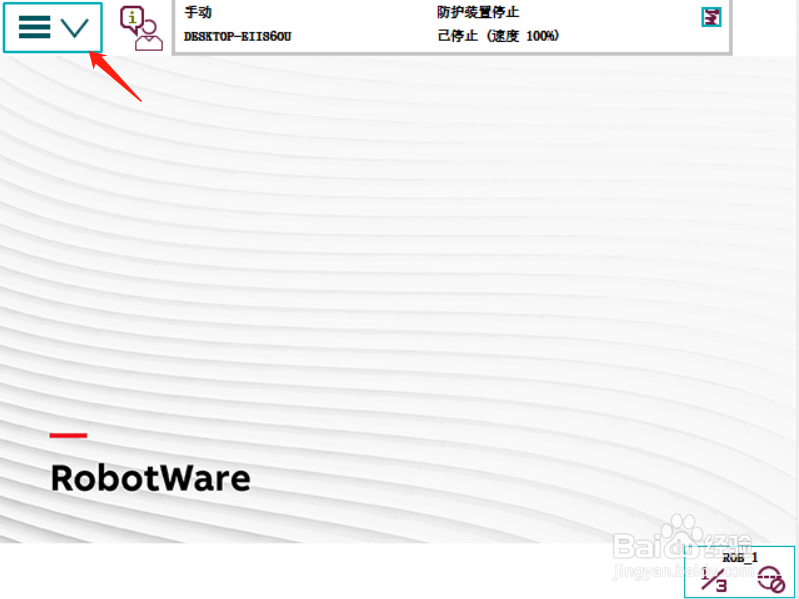Click the motion mode icon under ROB_1
Screen dimensions: 799x599
[x=771, y=579]
